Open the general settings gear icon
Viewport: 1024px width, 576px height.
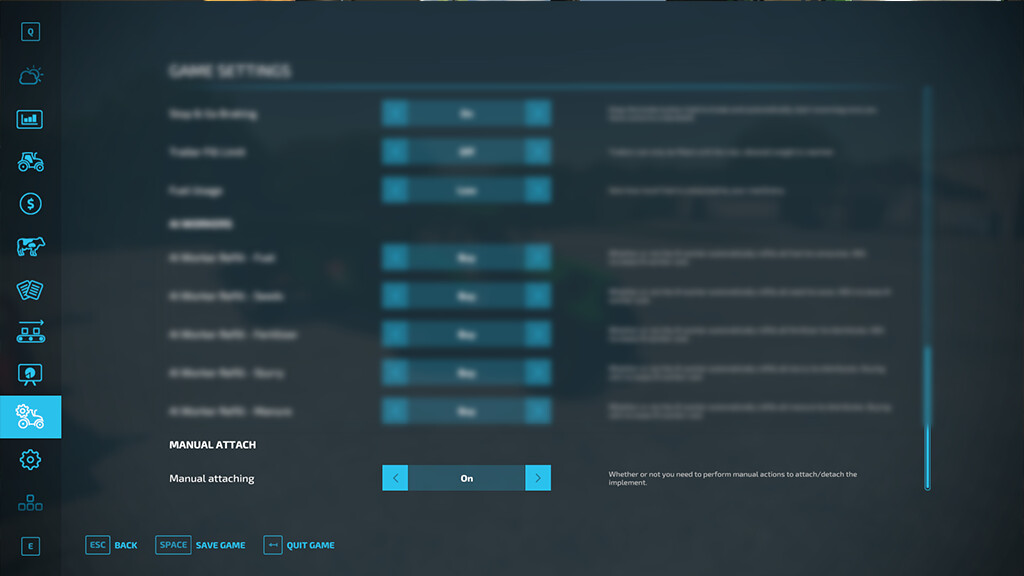pos(30,460)
